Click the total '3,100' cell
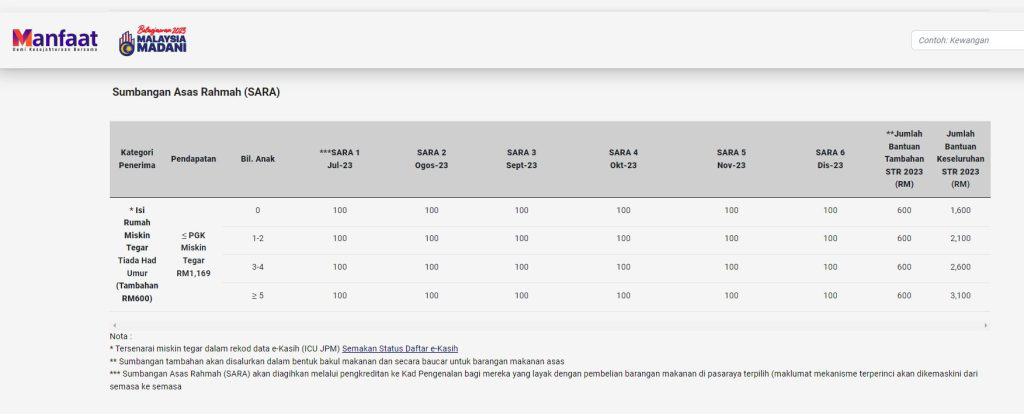Image resolution: width=1024 pixels, height=418 pixels. (960, 295)
